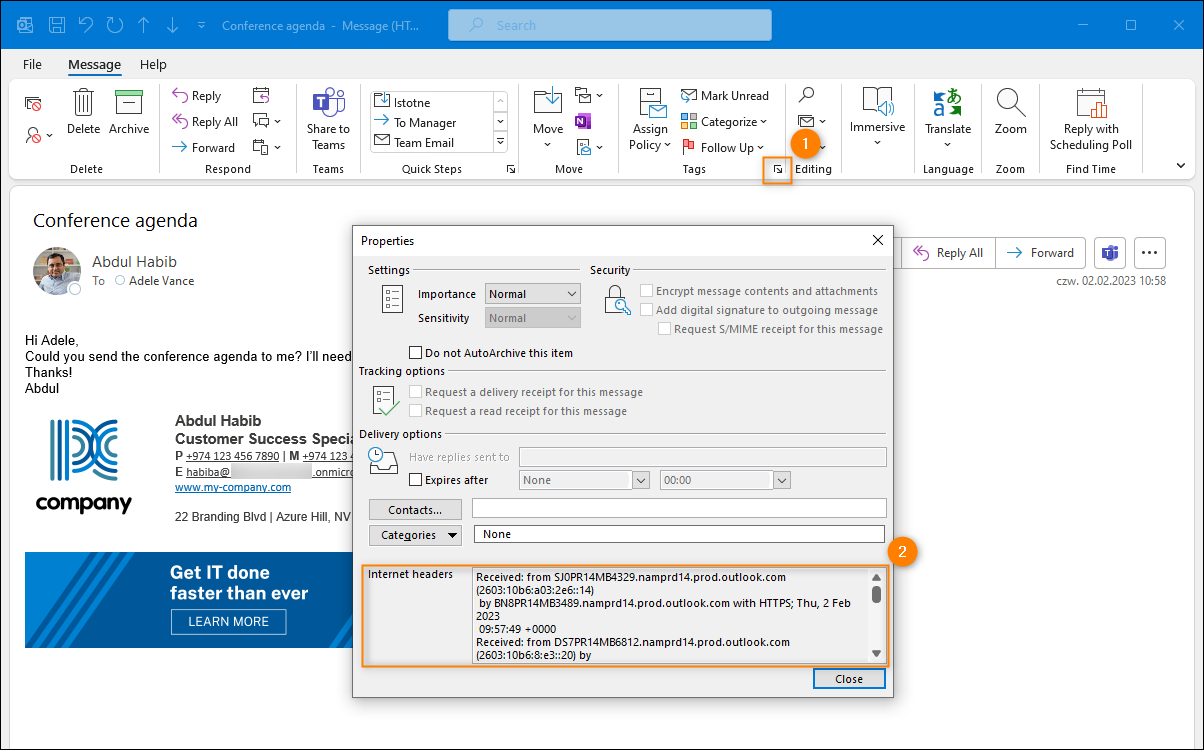Click the Delete trash can icon

pos(84,103)
